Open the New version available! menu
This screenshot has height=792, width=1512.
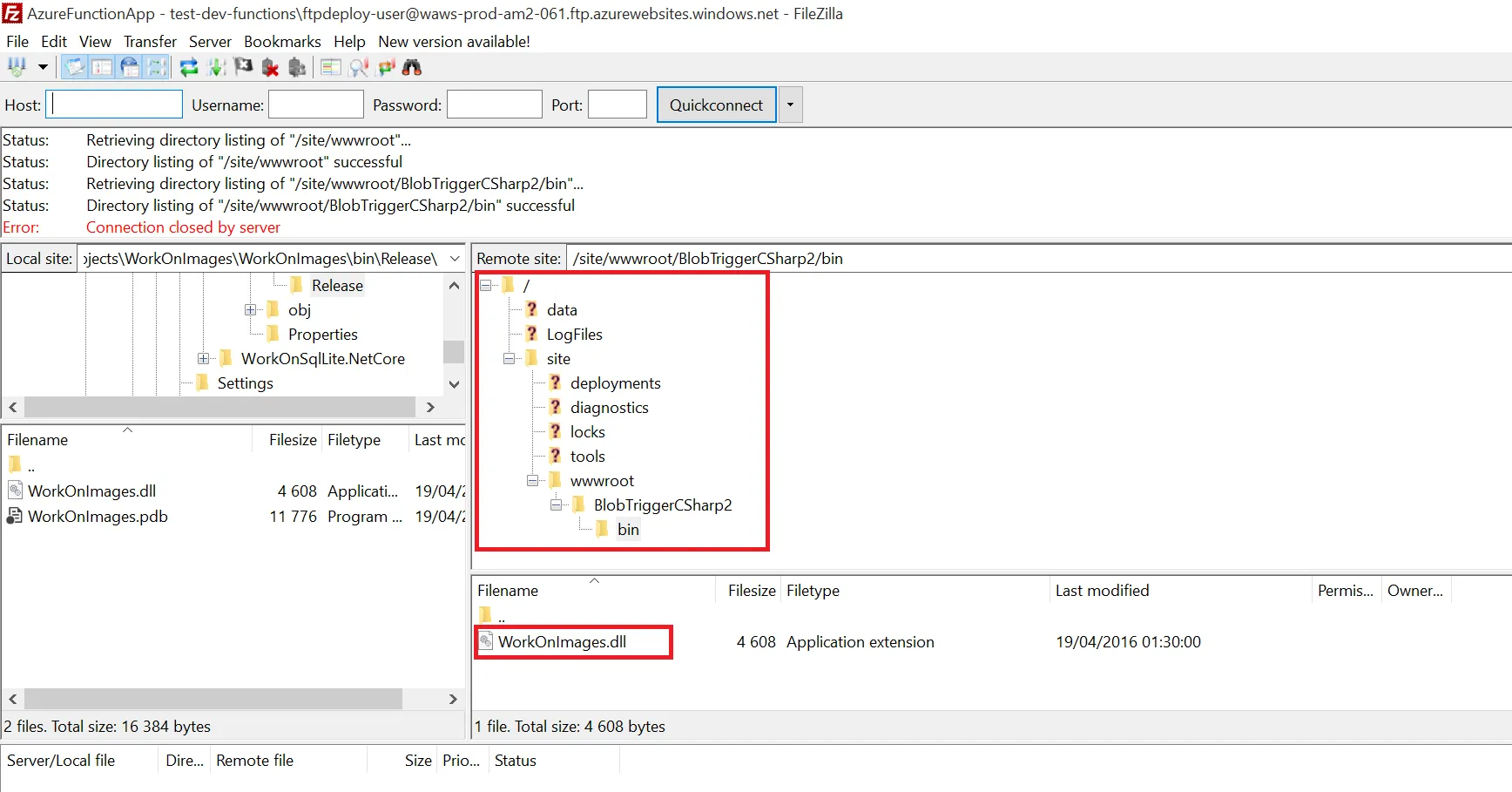click(454, 42)
